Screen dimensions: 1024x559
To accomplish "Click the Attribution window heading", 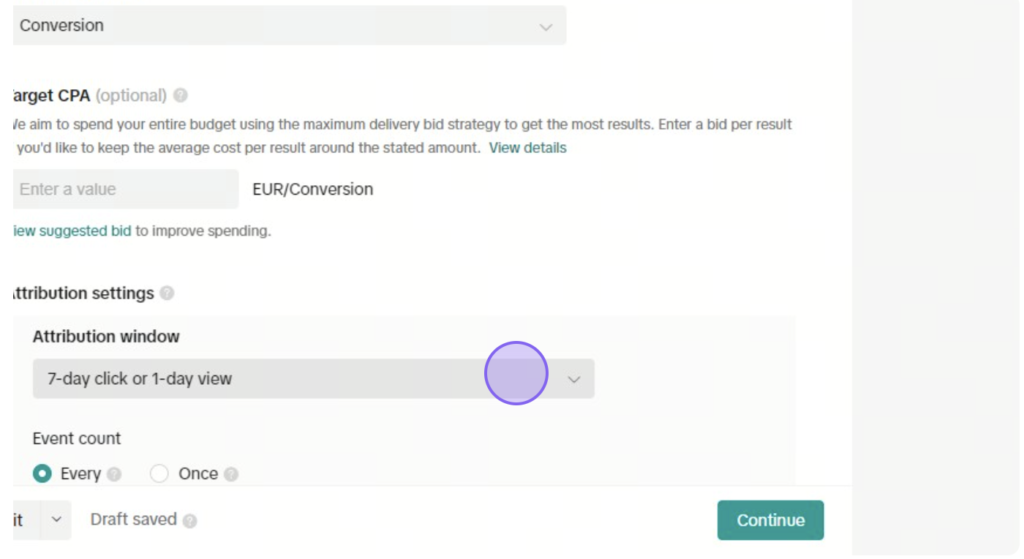I will pyautogui.click(x=106, y=336).
